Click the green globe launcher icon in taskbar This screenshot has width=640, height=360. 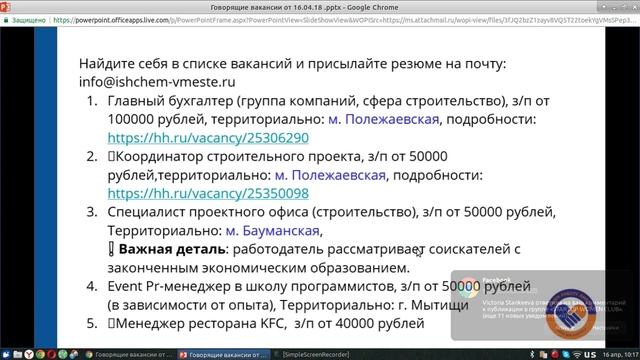click(62, 354)
